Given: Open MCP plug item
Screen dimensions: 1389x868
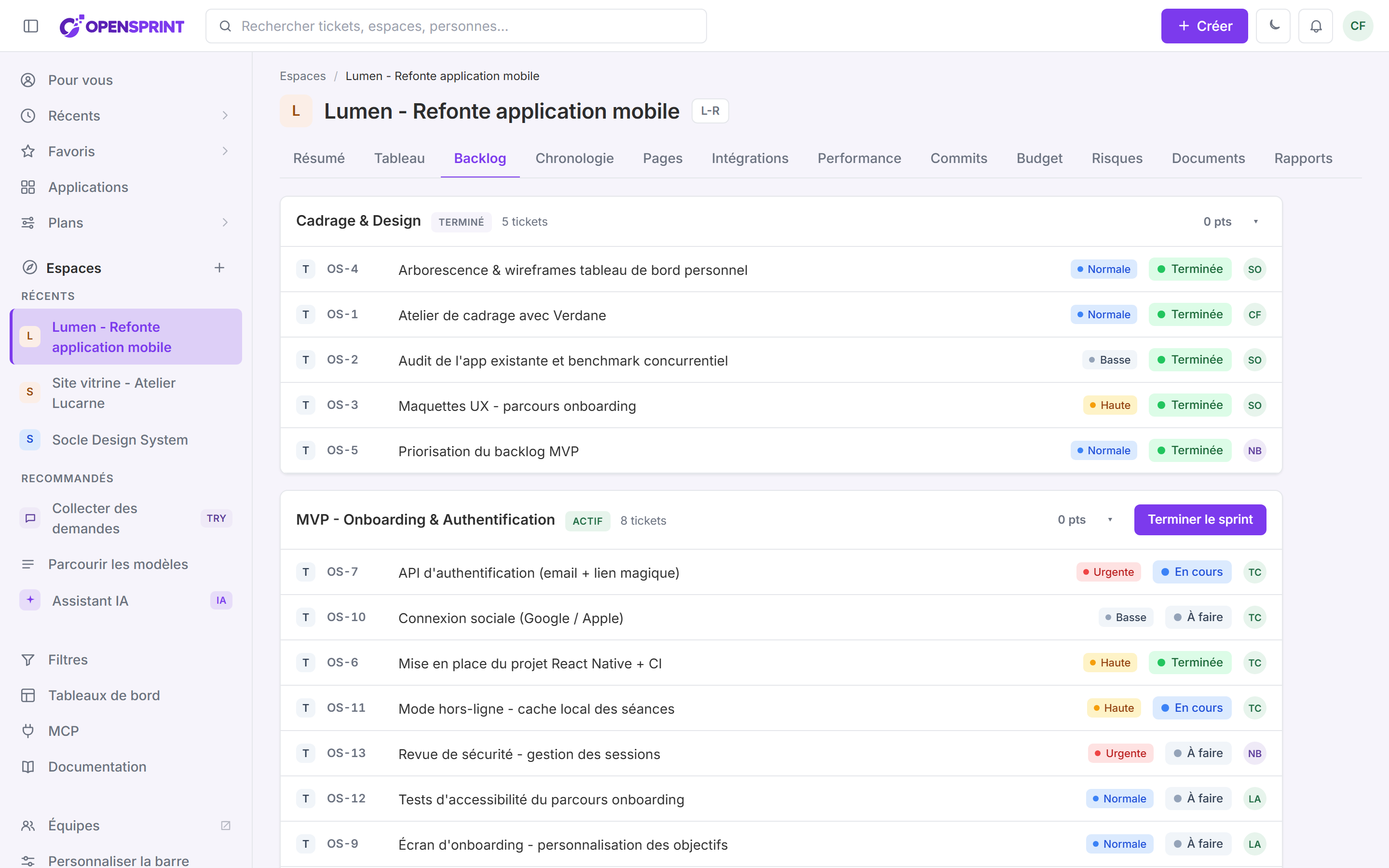Looking at the screenshot, I should 126,731.
